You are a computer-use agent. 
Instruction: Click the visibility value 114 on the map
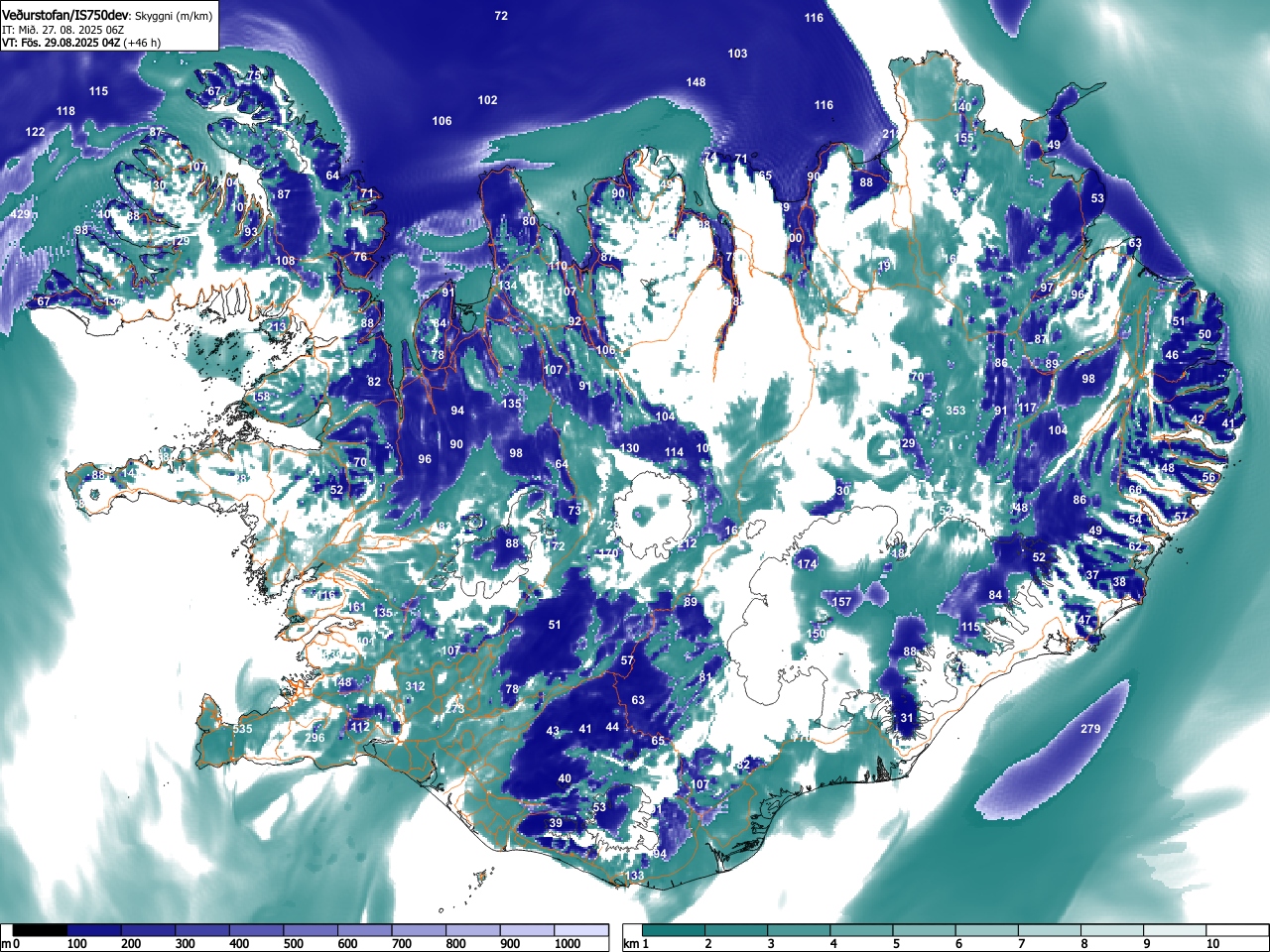[x=674, y=452]
